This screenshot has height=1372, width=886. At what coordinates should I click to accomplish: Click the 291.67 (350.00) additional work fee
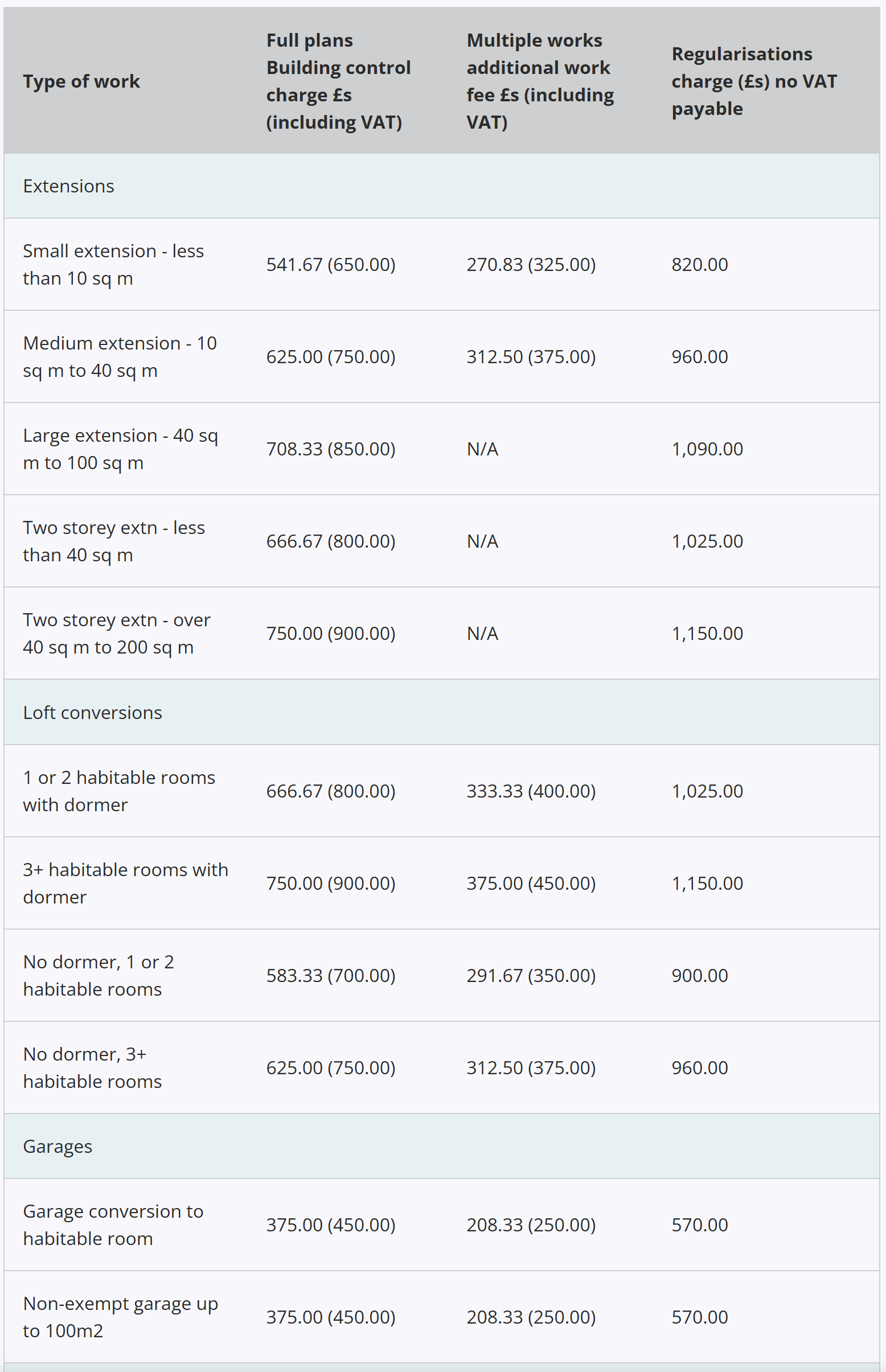click(x=531, y=976)
